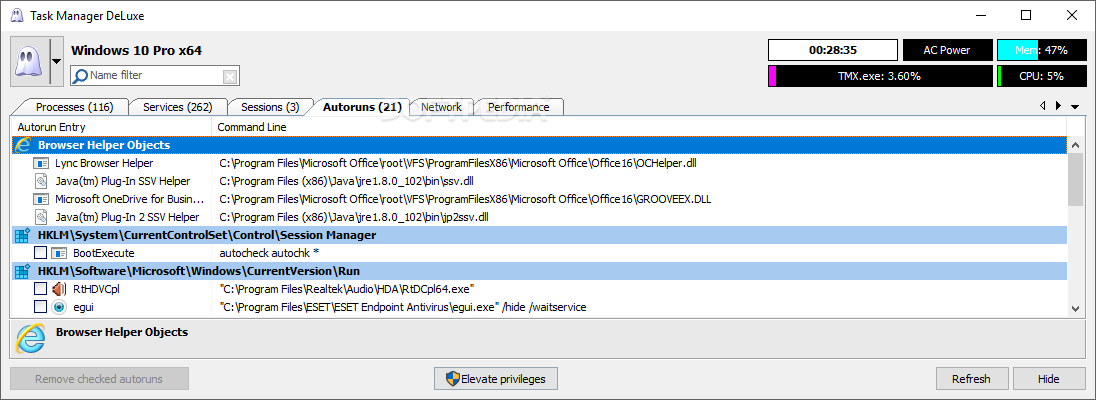Click the large Internet Explorer icon in details pane
Screen dimensions: 1096x400
click(29, 340)
